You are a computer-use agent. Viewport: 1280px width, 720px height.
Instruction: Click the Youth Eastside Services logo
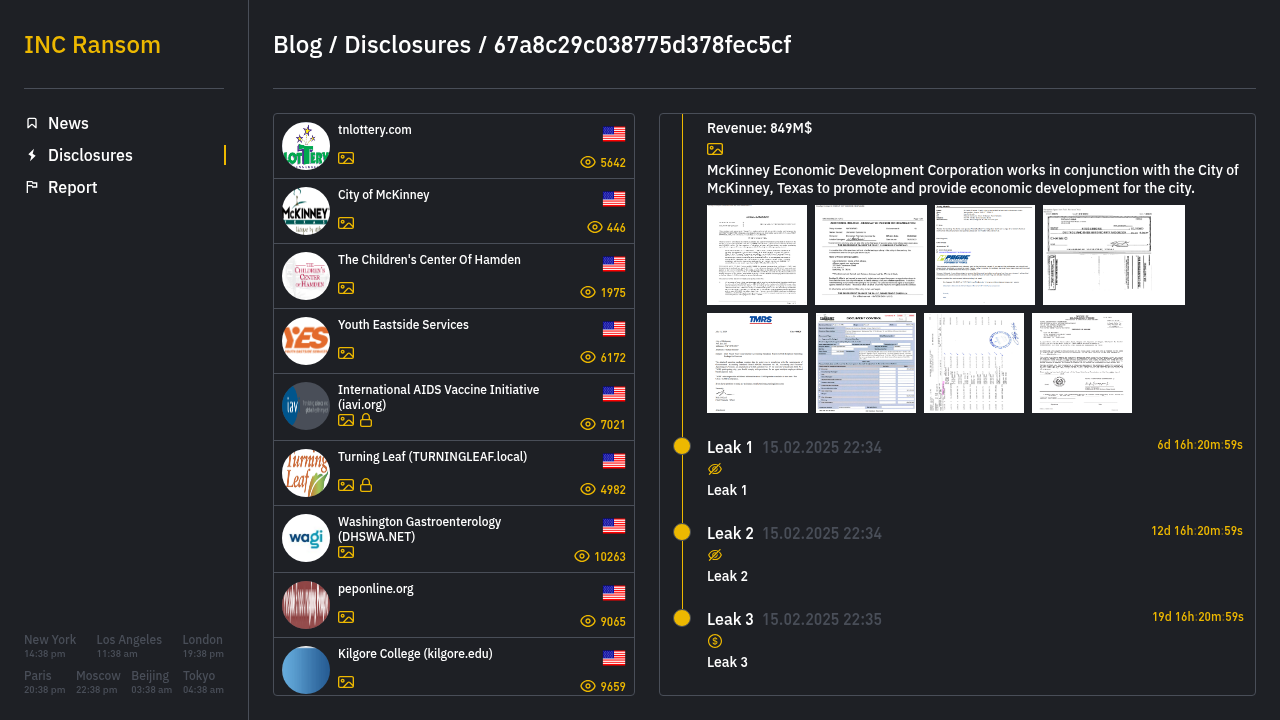point(306,341)
